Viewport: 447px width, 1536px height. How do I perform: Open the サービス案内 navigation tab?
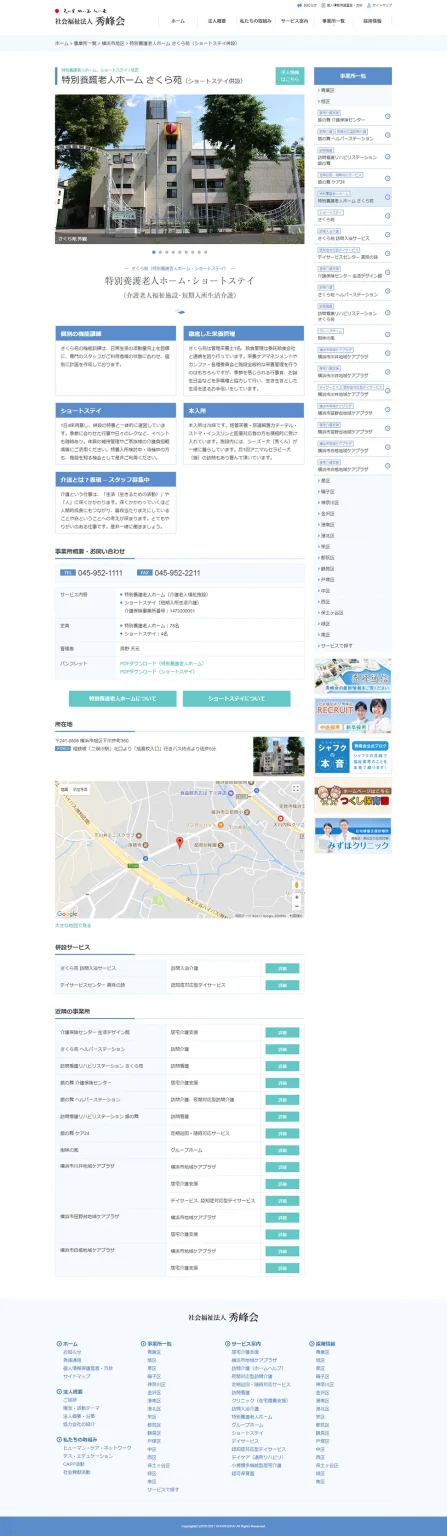point(294,21)
